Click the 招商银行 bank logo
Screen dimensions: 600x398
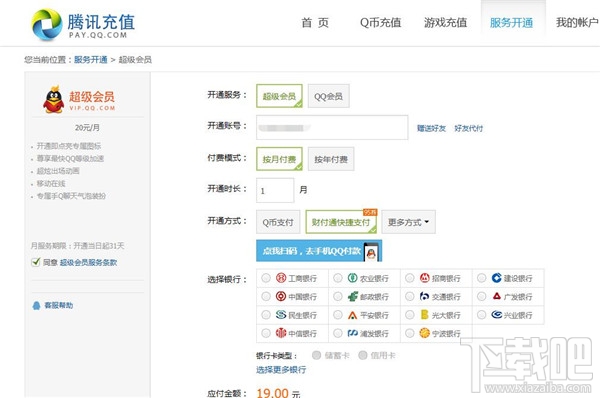click(424, 278)
